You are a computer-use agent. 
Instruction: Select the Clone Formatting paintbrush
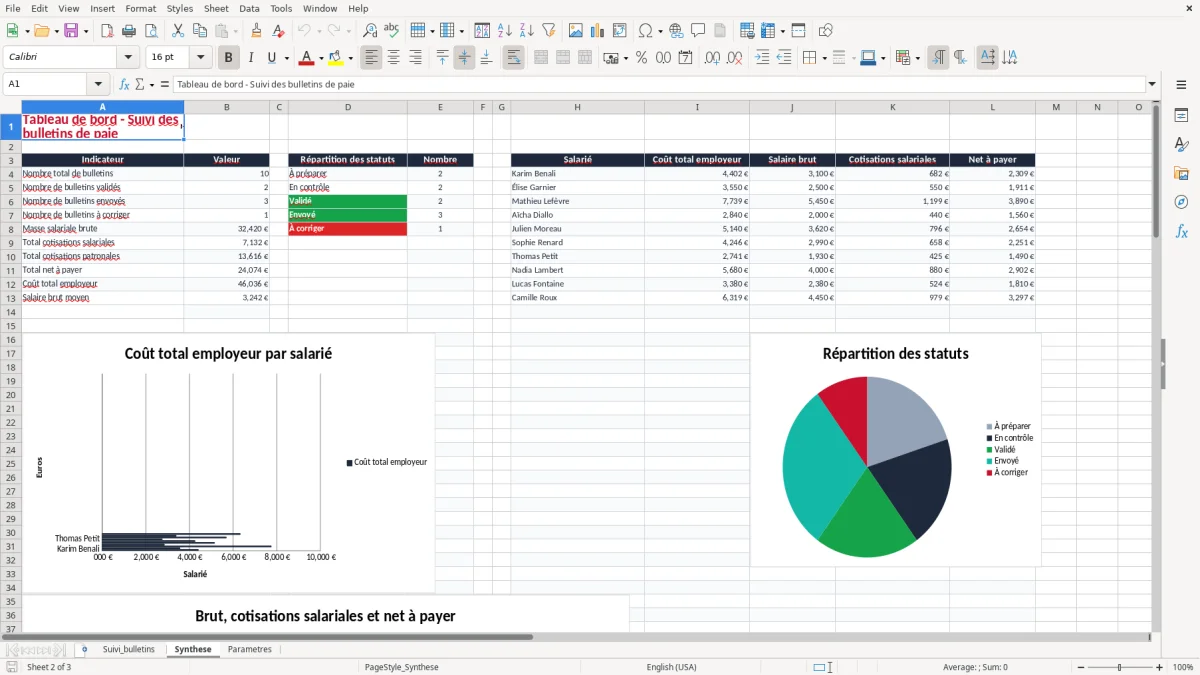point(257,31)
